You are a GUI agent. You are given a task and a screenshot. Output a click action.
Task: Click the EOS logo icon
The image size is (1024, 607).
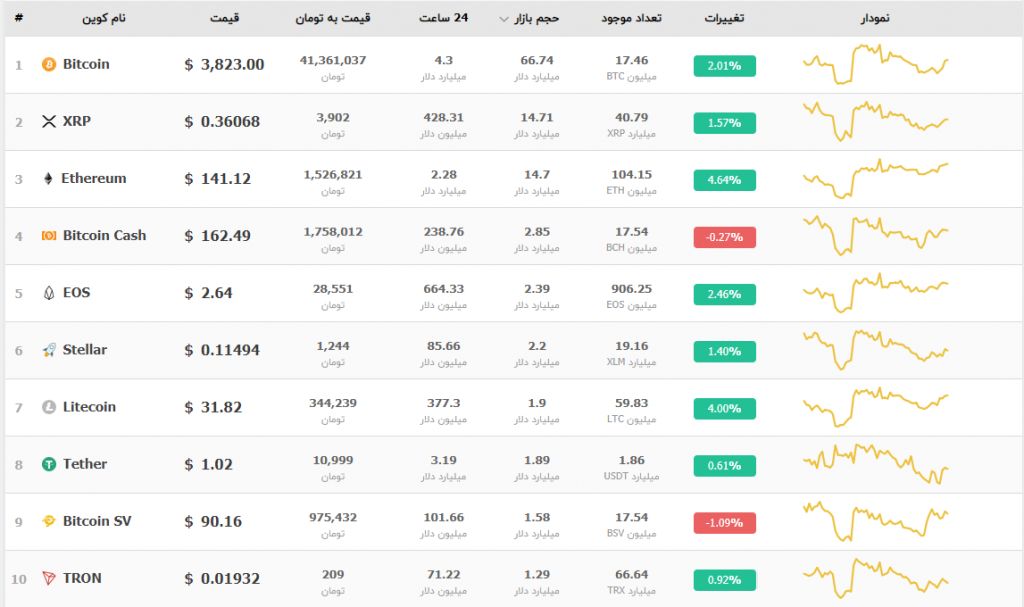[48, 293]
